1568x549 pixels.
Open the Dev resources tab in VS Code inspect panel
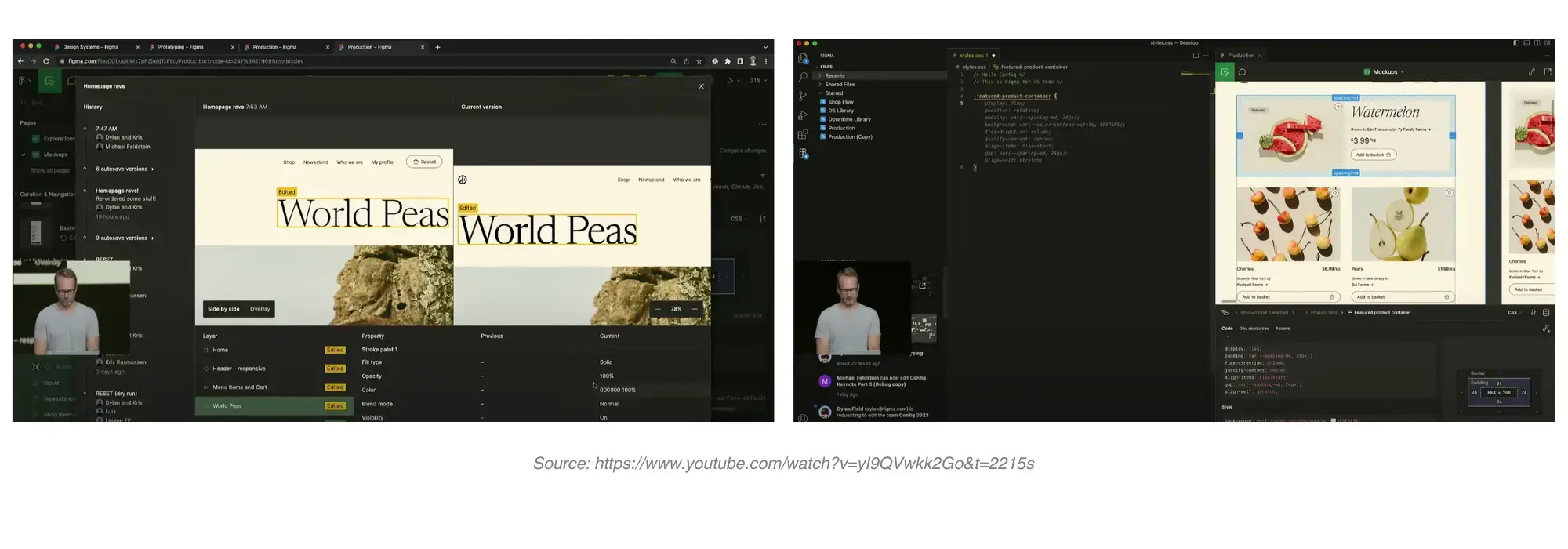click(1254, 329)
